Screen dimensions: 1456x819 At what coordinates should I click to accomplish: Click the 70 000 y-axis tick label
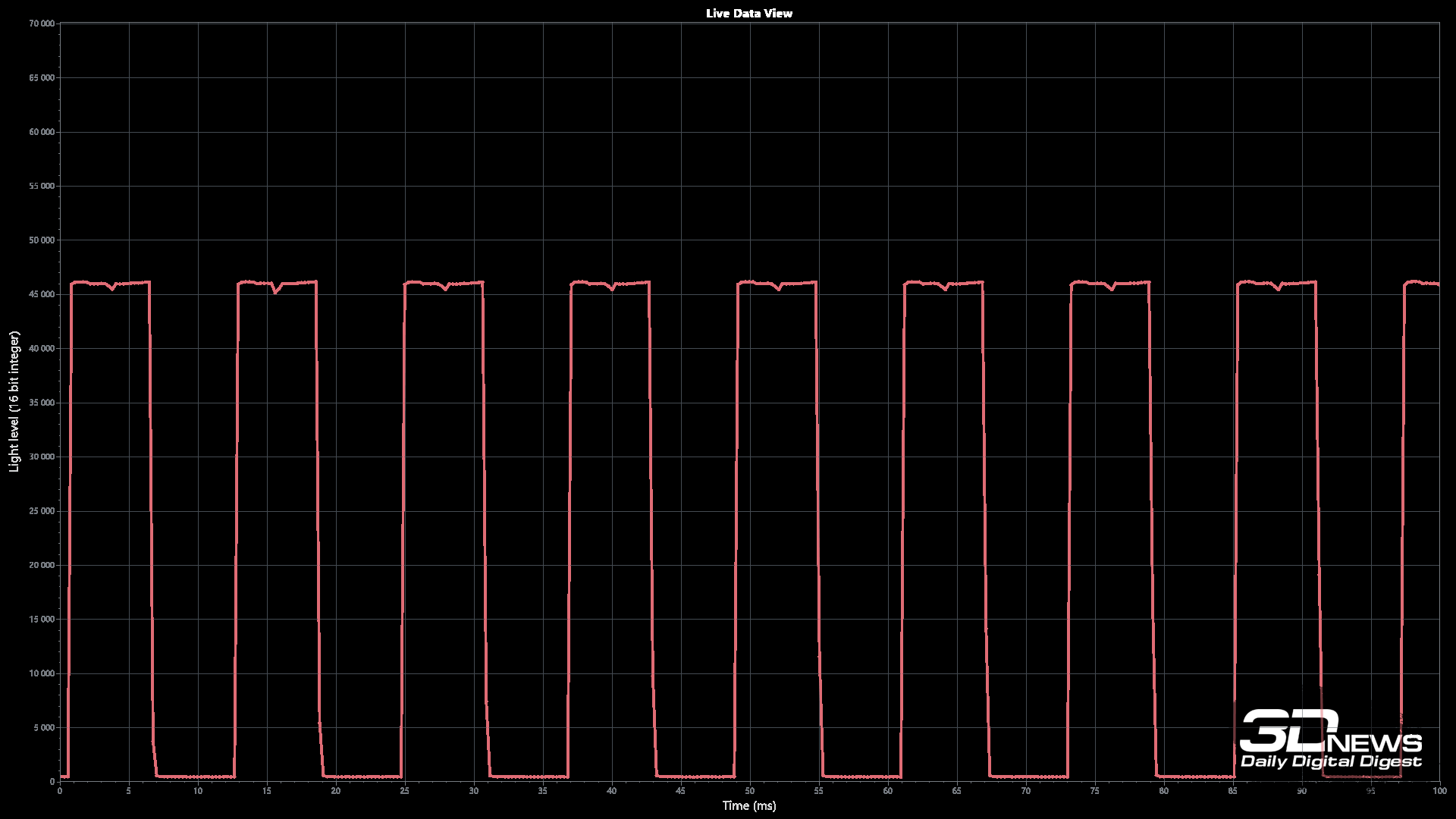(42, 24)
